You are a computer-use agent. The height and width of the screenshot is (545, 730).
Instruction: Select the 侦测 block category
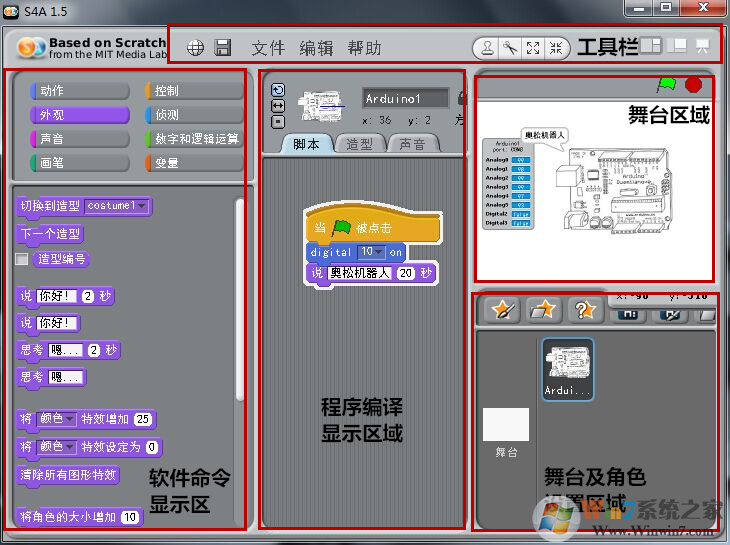coord(194,115)
